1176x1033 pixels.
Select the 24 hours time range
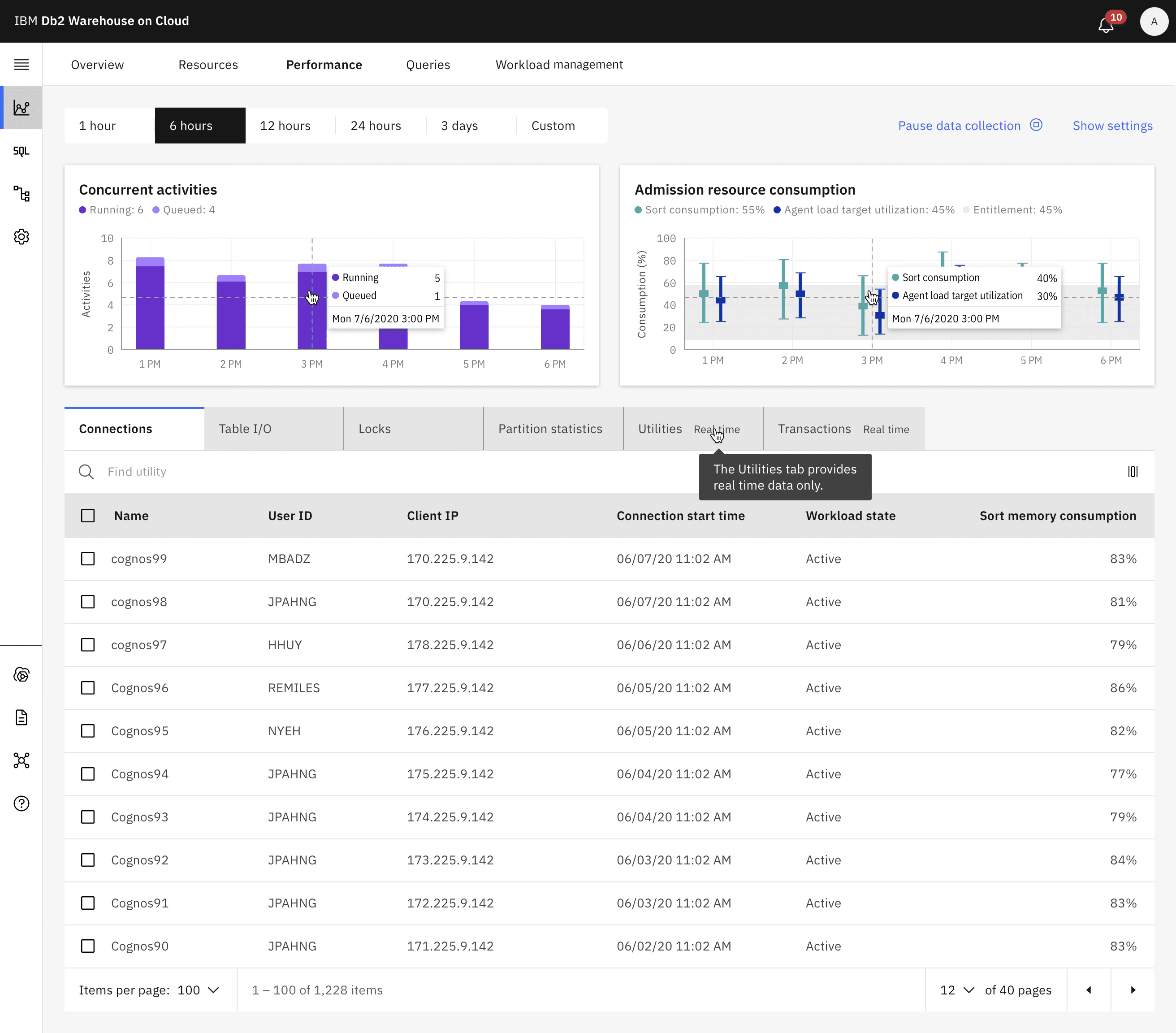pos(376,126)
